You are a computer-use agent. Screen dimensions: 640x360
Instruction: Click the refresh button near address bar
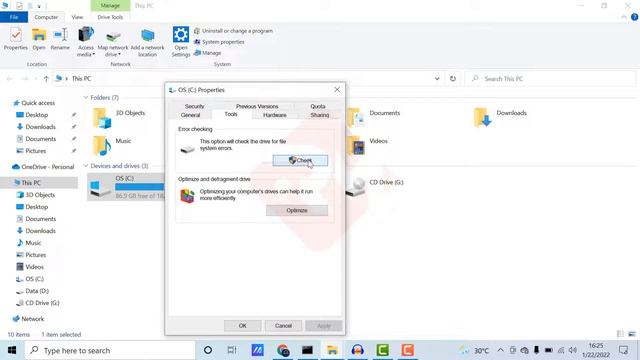click(x=453, y=78)
